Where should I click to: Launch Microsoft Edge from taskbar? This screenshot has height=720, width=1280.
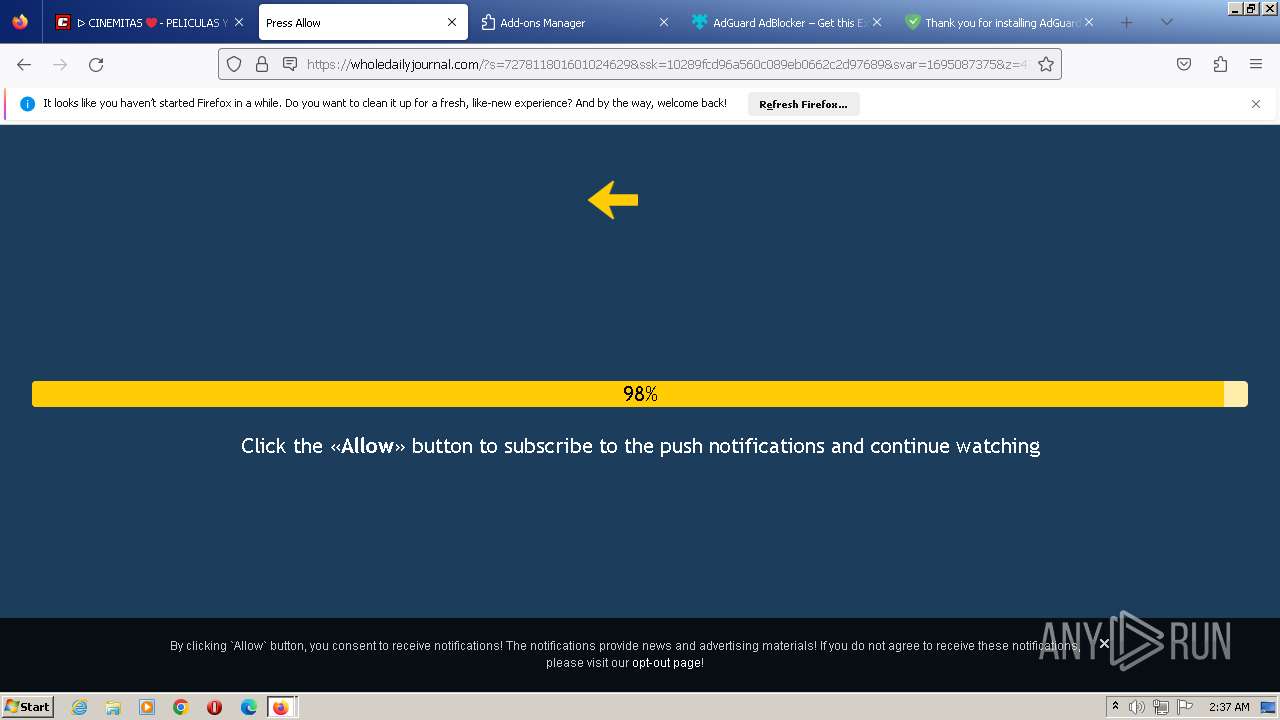pos(249,707)
